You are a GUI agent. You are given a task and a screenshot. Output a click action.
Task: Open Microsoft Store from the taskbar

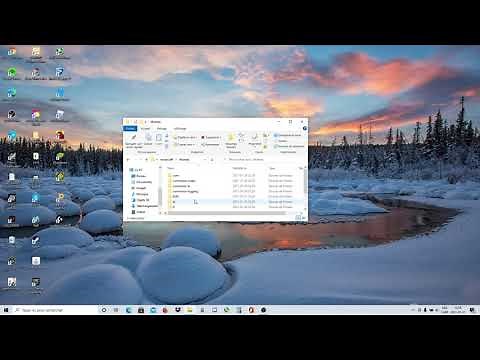point(141,310)
